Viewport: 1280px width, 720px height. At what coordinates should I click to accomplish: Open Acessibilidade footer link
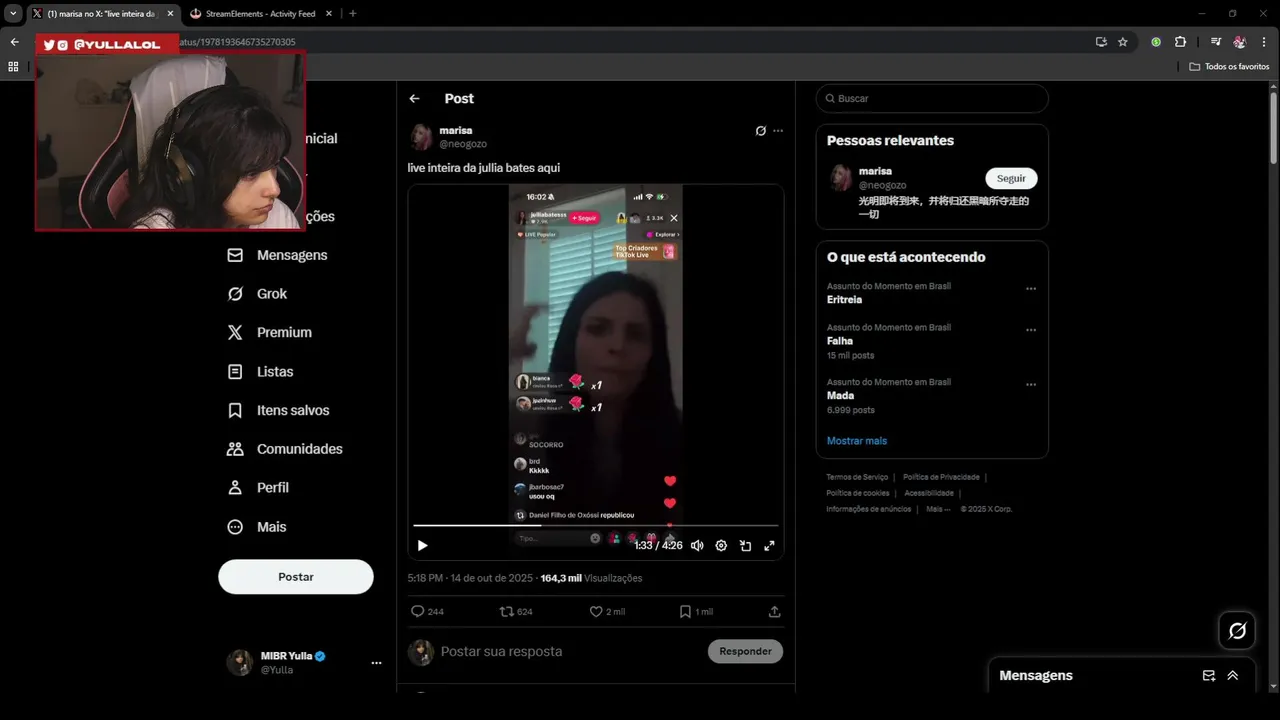[929, 493]
